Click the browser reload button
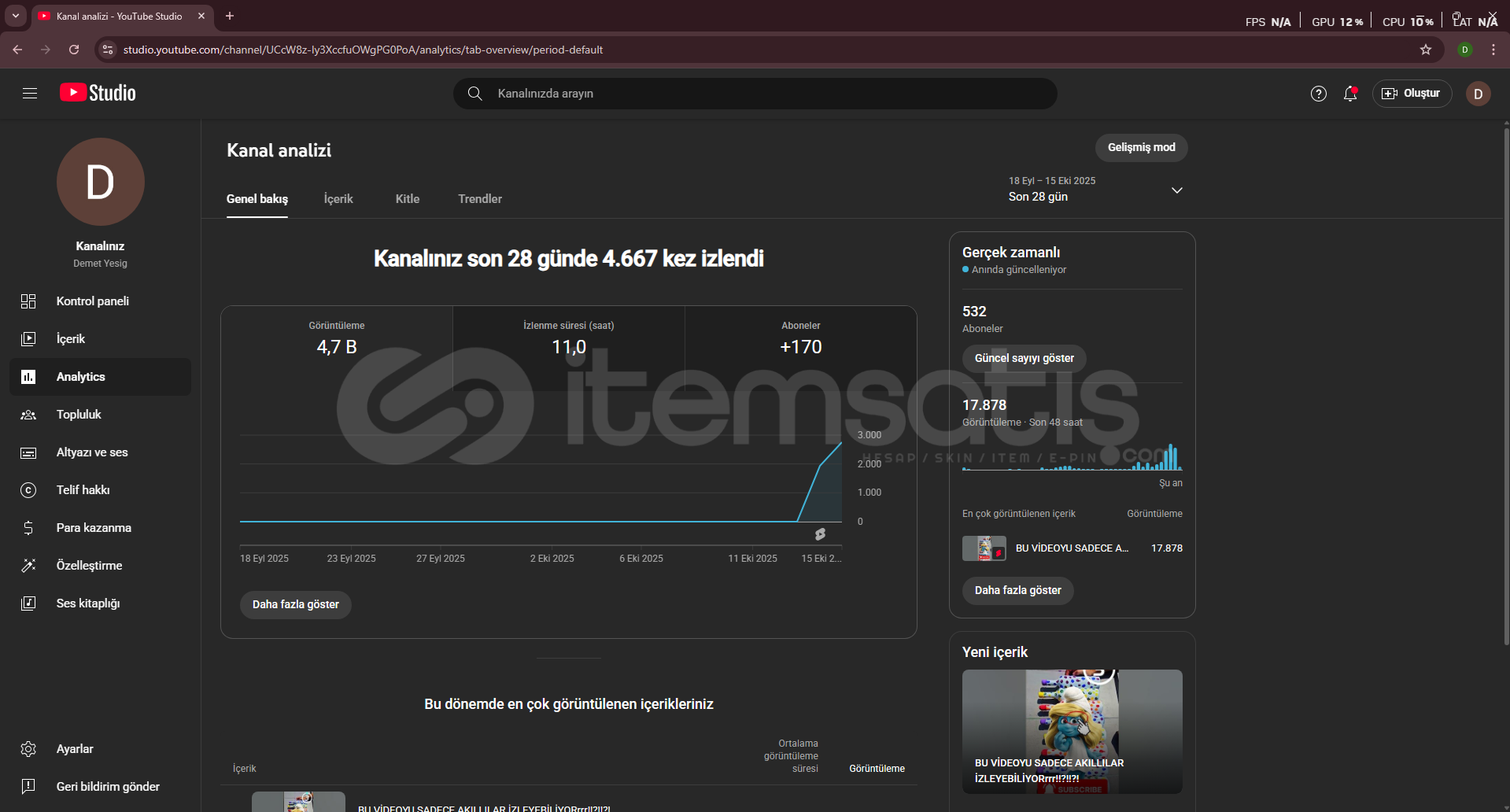Screen dimensions: 1510x812 [74, 50]
